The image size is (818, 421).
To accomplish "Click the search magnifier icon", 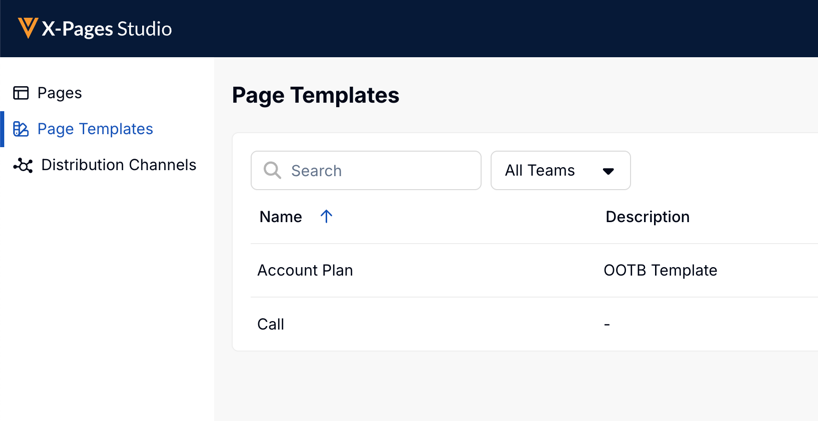I will (x=272, y=171).
